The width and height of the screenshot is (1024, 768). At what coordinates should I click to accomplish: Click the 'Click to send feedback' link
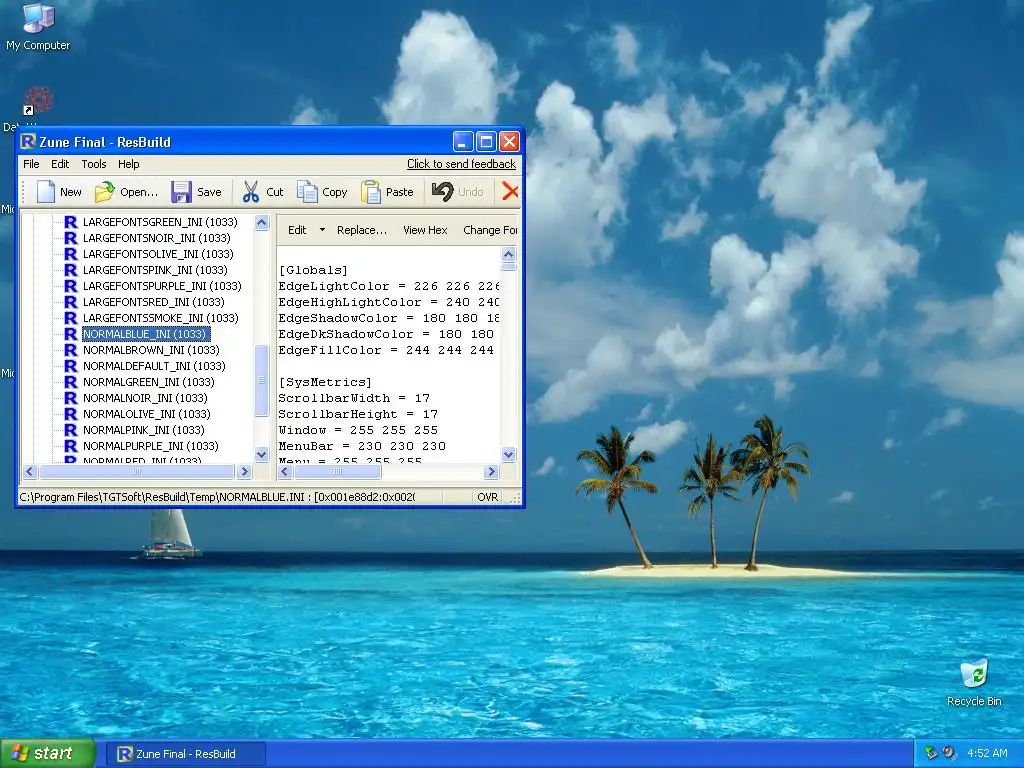[x=461, y=164]
